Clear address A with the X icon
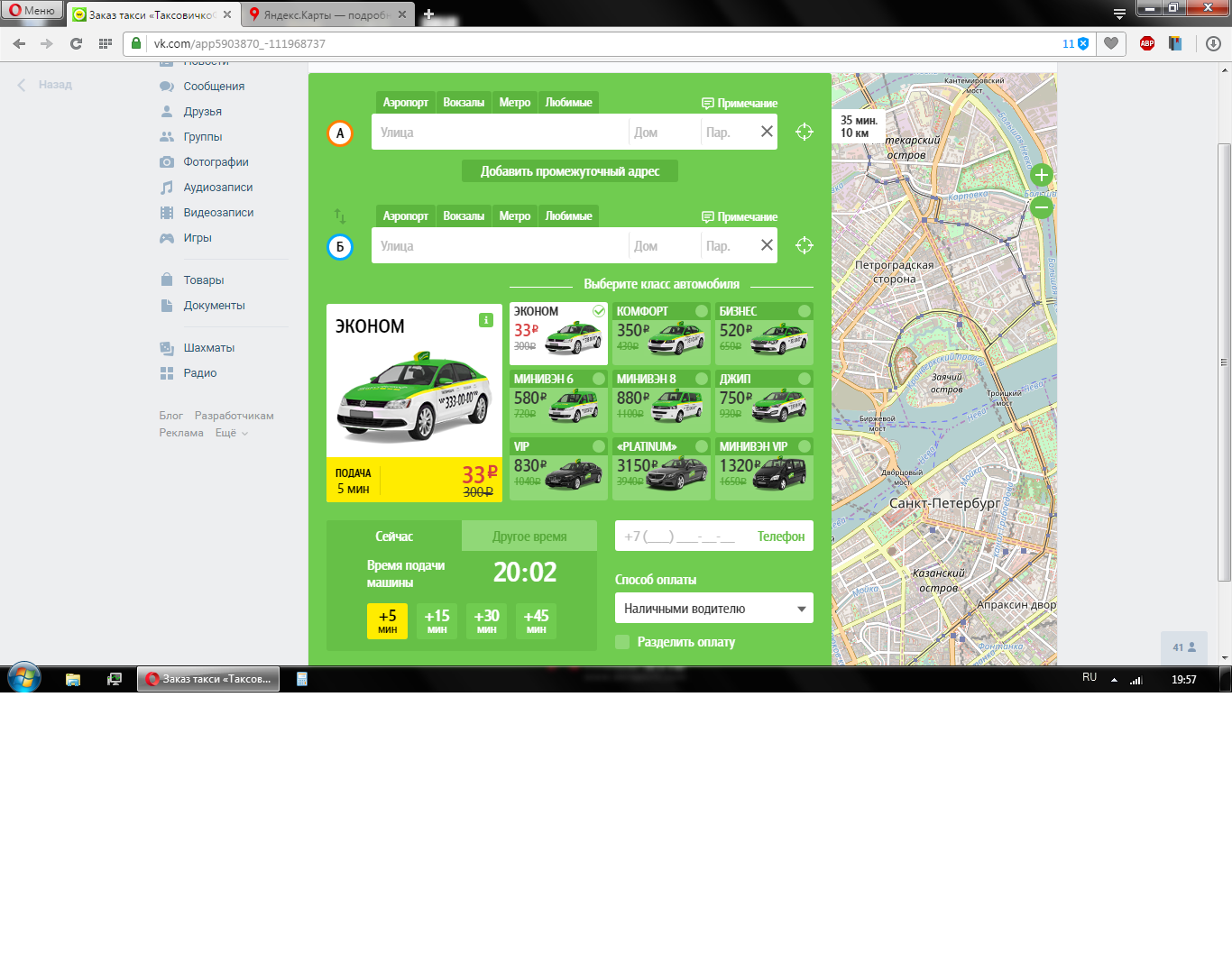1232x972 pixels. click(767, 132)
